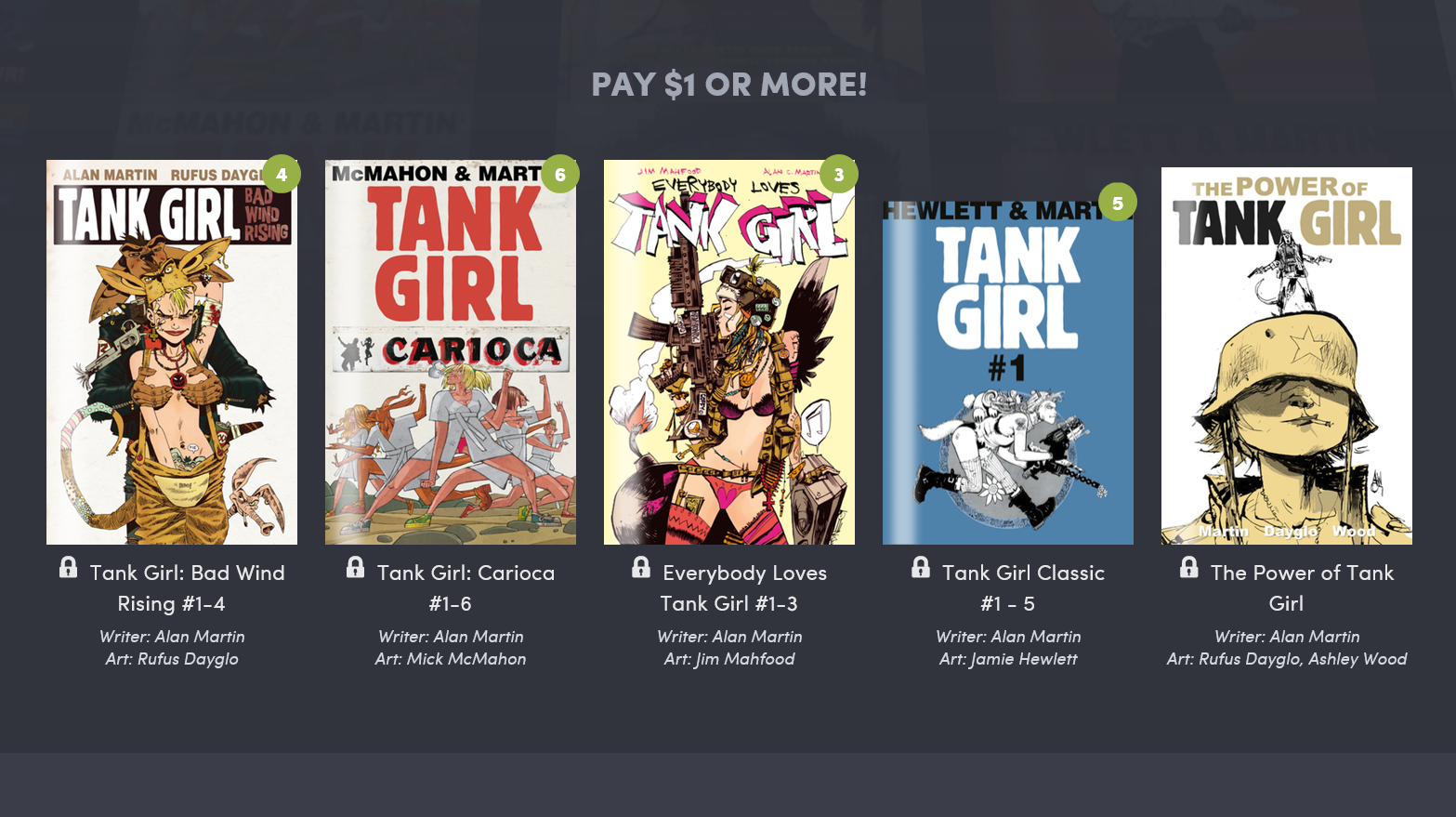Click the lock icon beside Everybody Loves Tank Girl
Image resolution: width=1456 pixels, height=817 pixels.
[641, 567]
